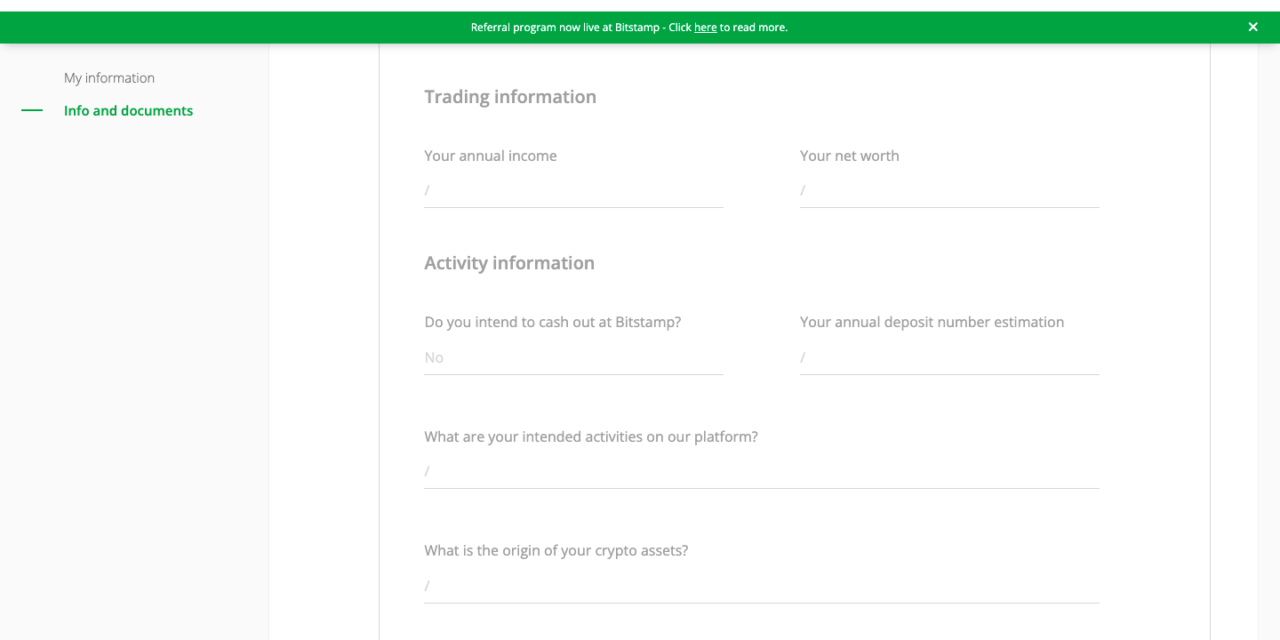Image resolution: width=1280 pixels, height=640 pixels.
Task: Focus the intended activities field
Action: [x=761, y=471]
